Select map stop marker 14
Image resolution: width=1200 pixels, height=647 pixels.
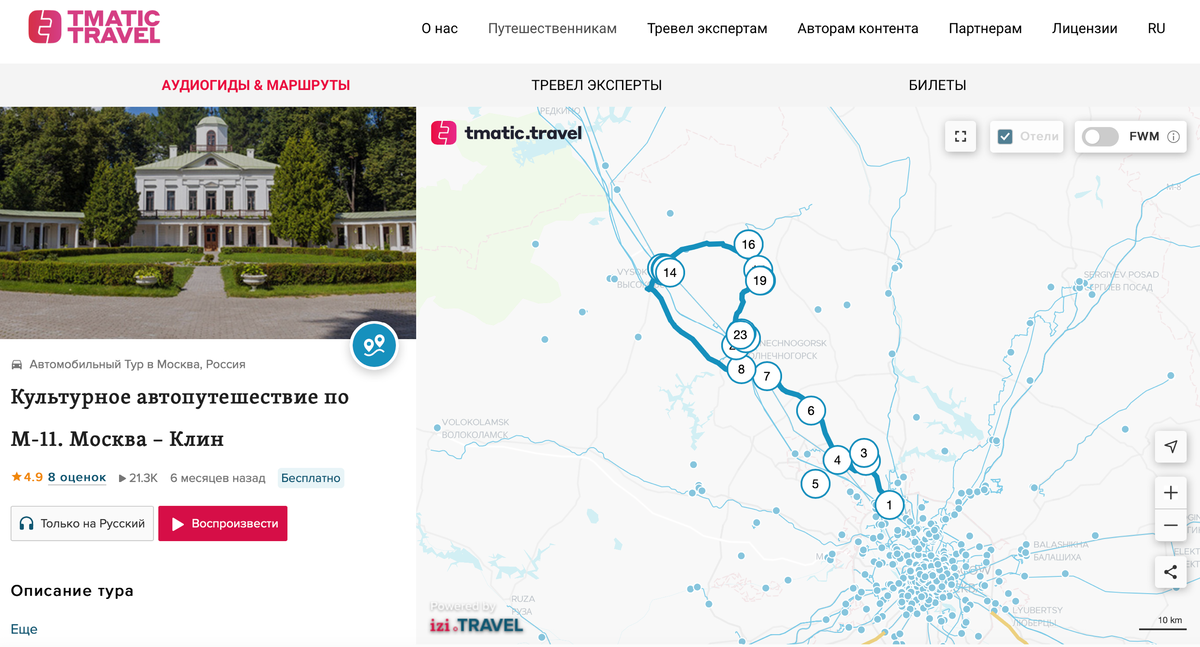669,272
